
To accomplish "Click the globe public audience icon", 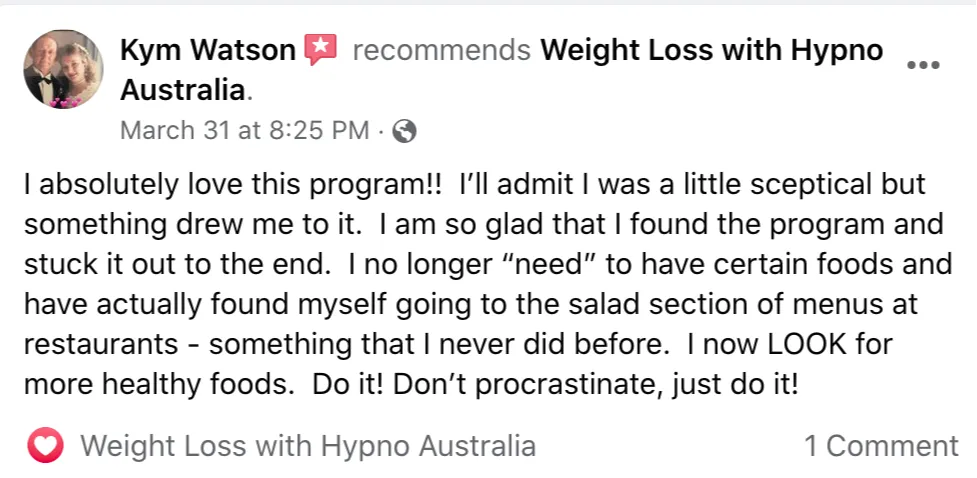I will pos(404,131).
